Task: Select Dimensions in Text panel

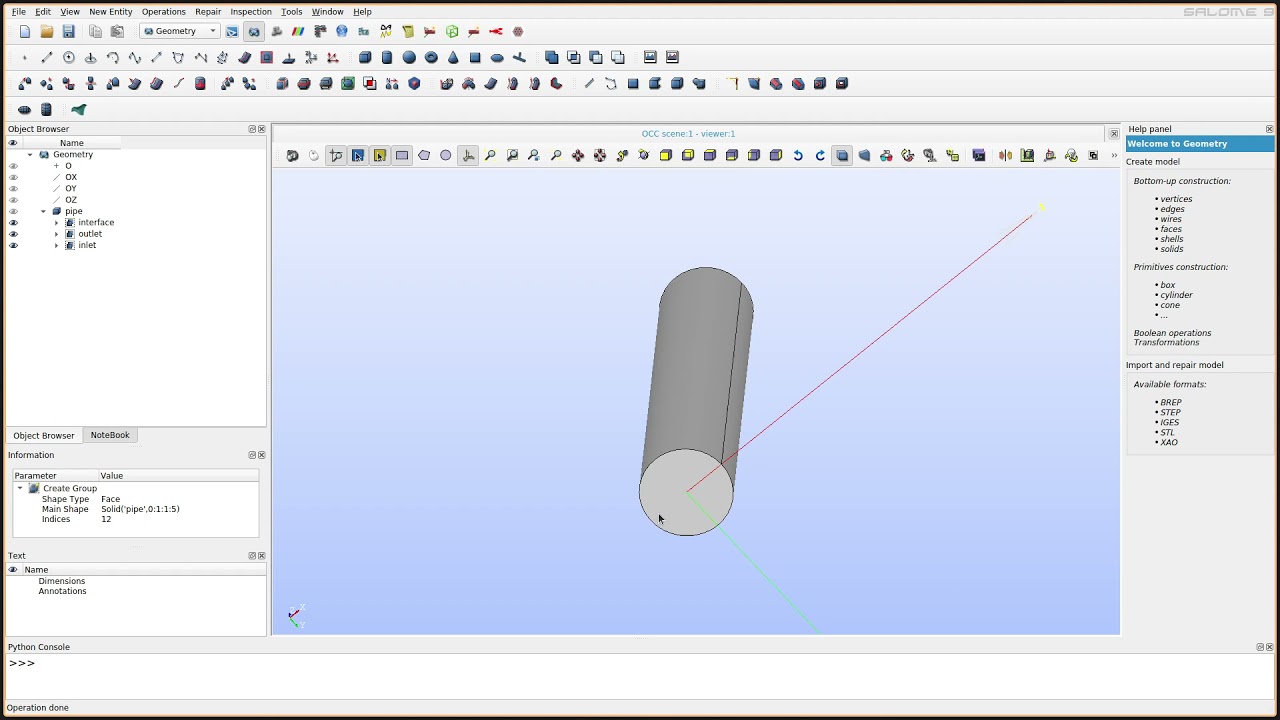Action: [x=62, y=581]
